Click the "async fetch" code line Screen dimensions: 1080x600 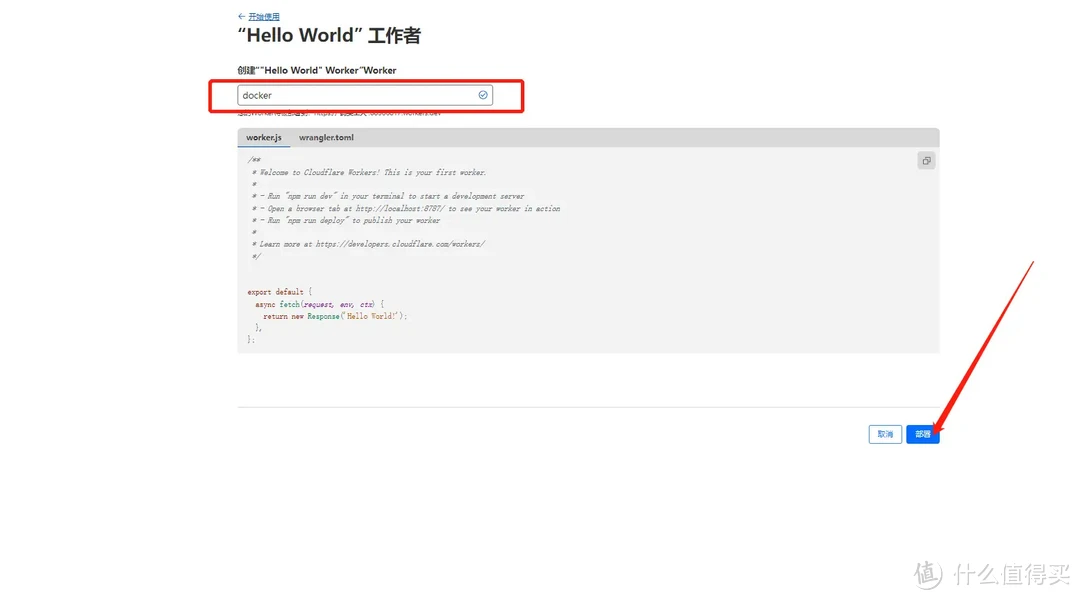click(320, 304)
